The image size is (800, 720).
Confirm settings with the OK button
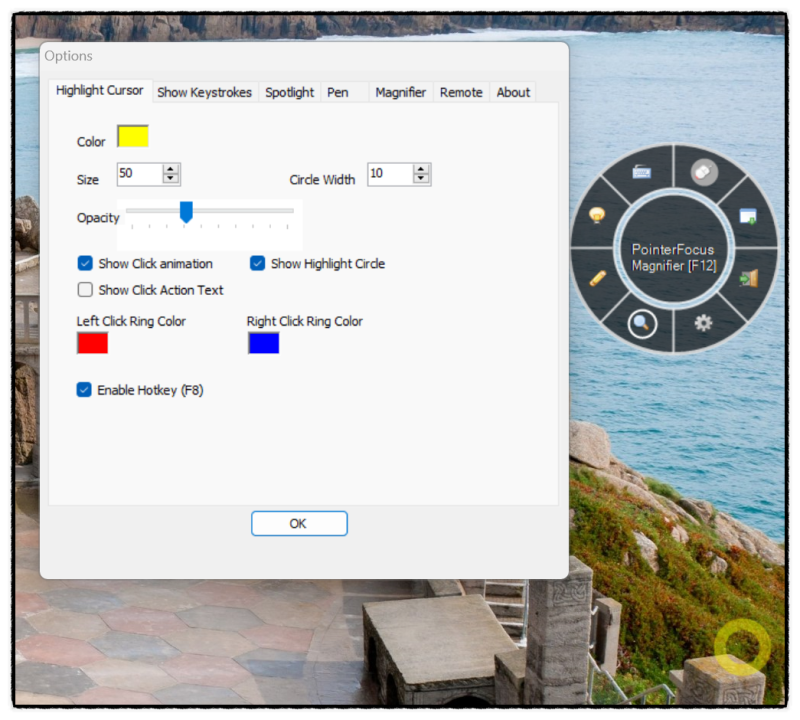coord(299,524)
